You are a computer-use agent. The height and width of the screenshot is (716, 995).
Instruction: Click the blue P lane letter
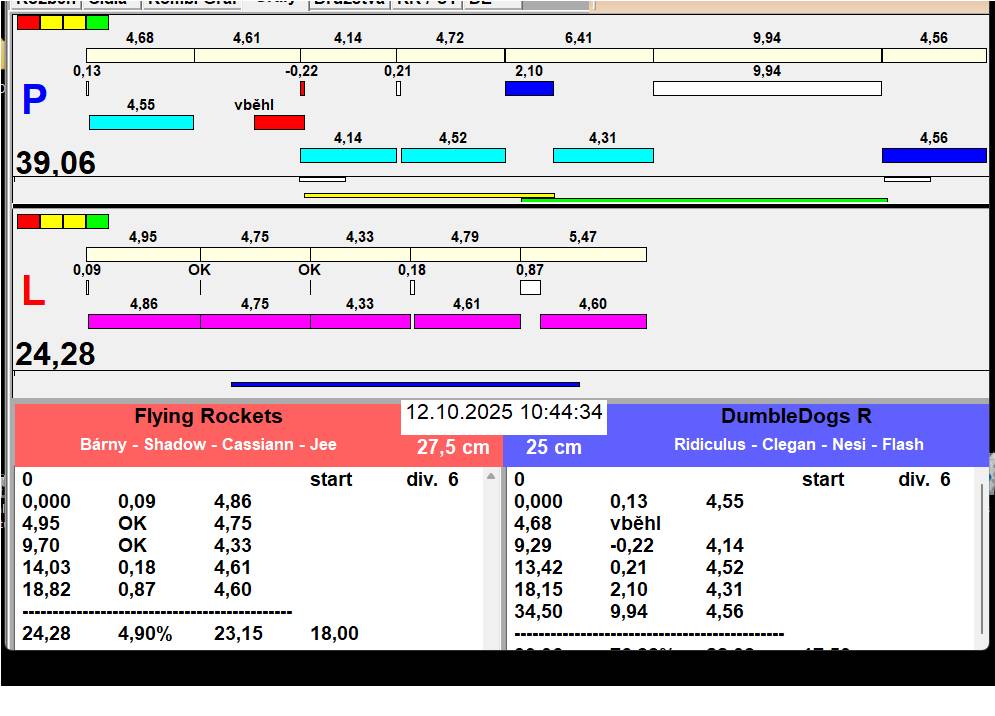(34, 101)
